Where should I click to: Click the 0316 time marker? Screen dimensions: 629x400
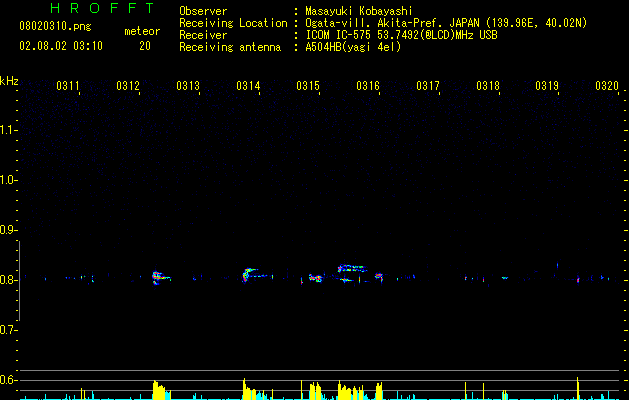pos(368,86)
